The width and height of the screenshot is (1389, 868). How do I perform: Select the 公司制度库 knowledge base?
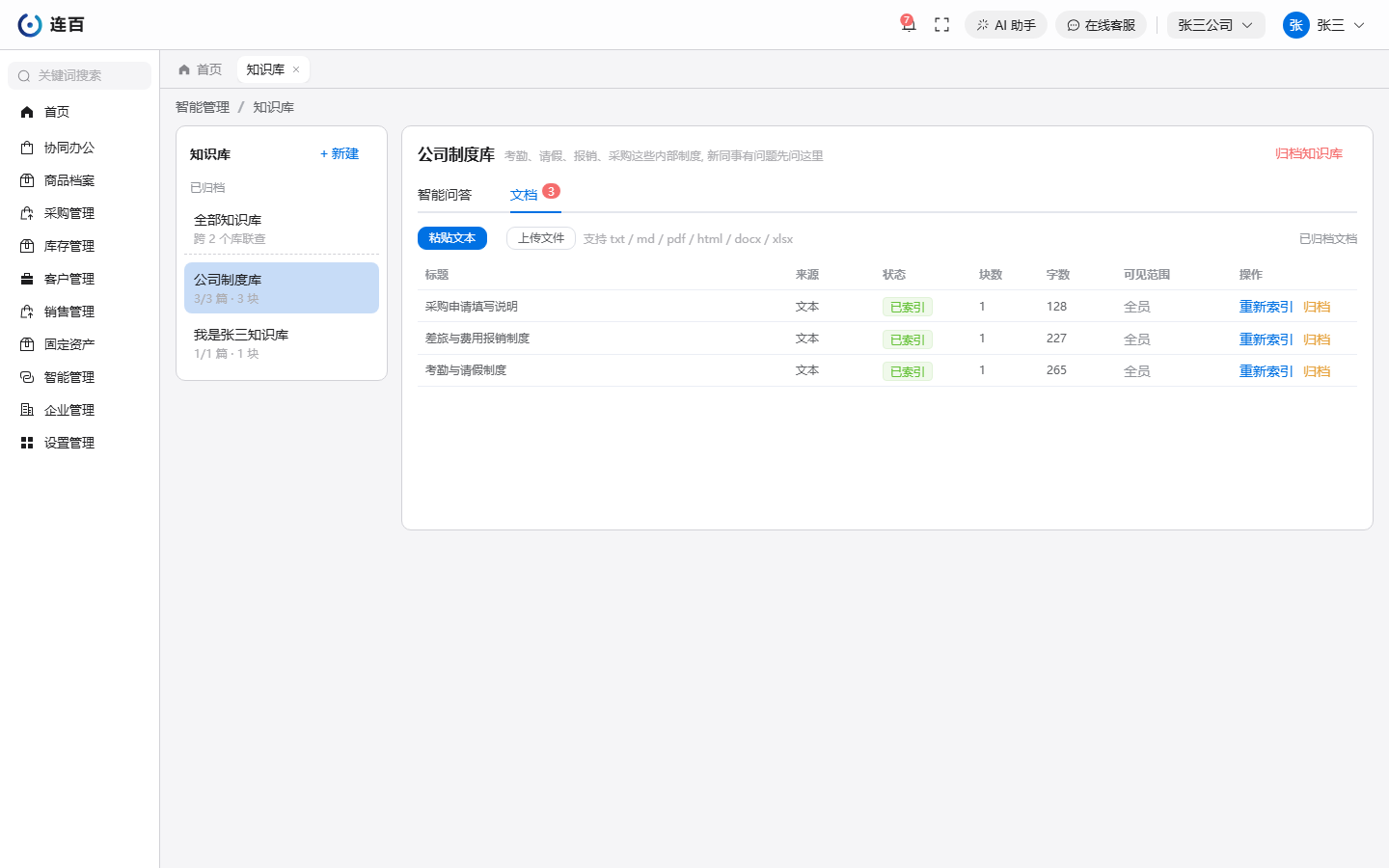282,287
